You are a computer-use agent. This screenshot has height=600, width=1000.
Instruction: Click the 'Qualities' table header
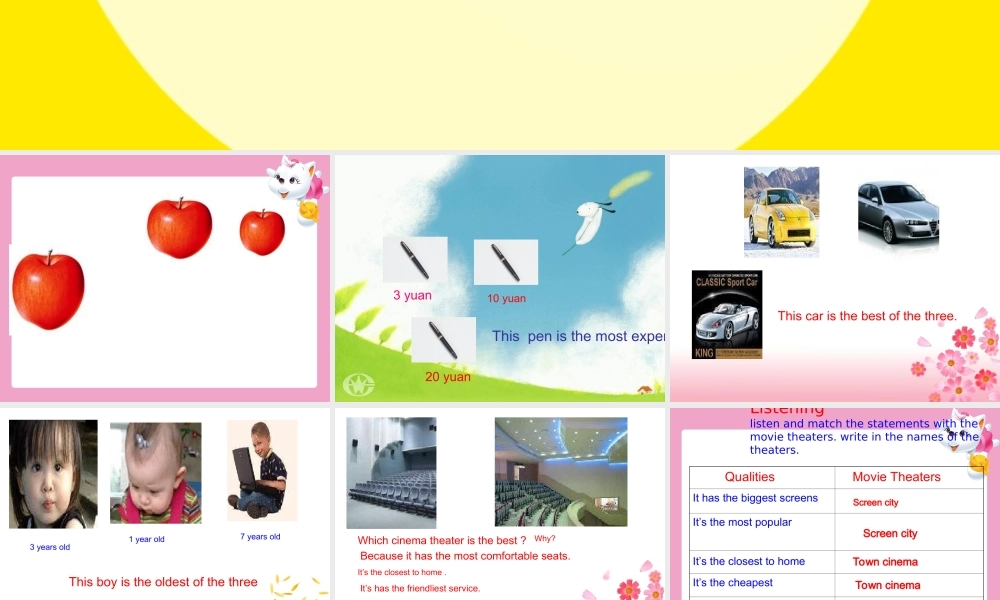point(749,477)
